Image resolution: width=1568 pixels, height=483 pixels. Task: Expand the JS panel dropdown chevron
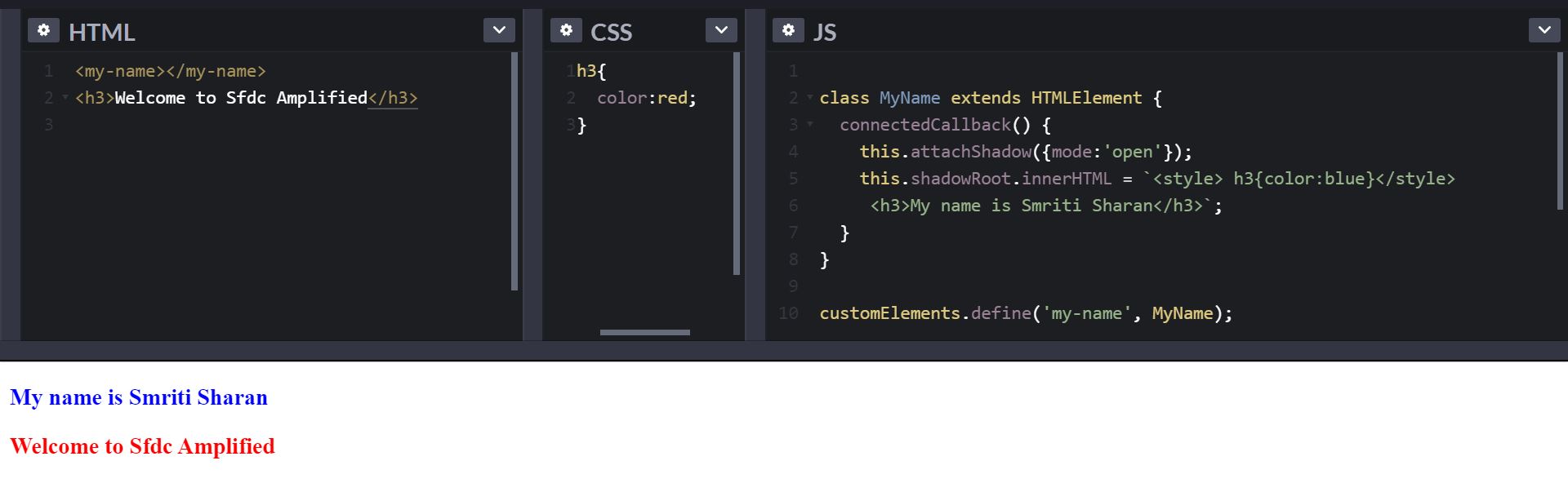pyautogui.click(x=1544, y=30)
